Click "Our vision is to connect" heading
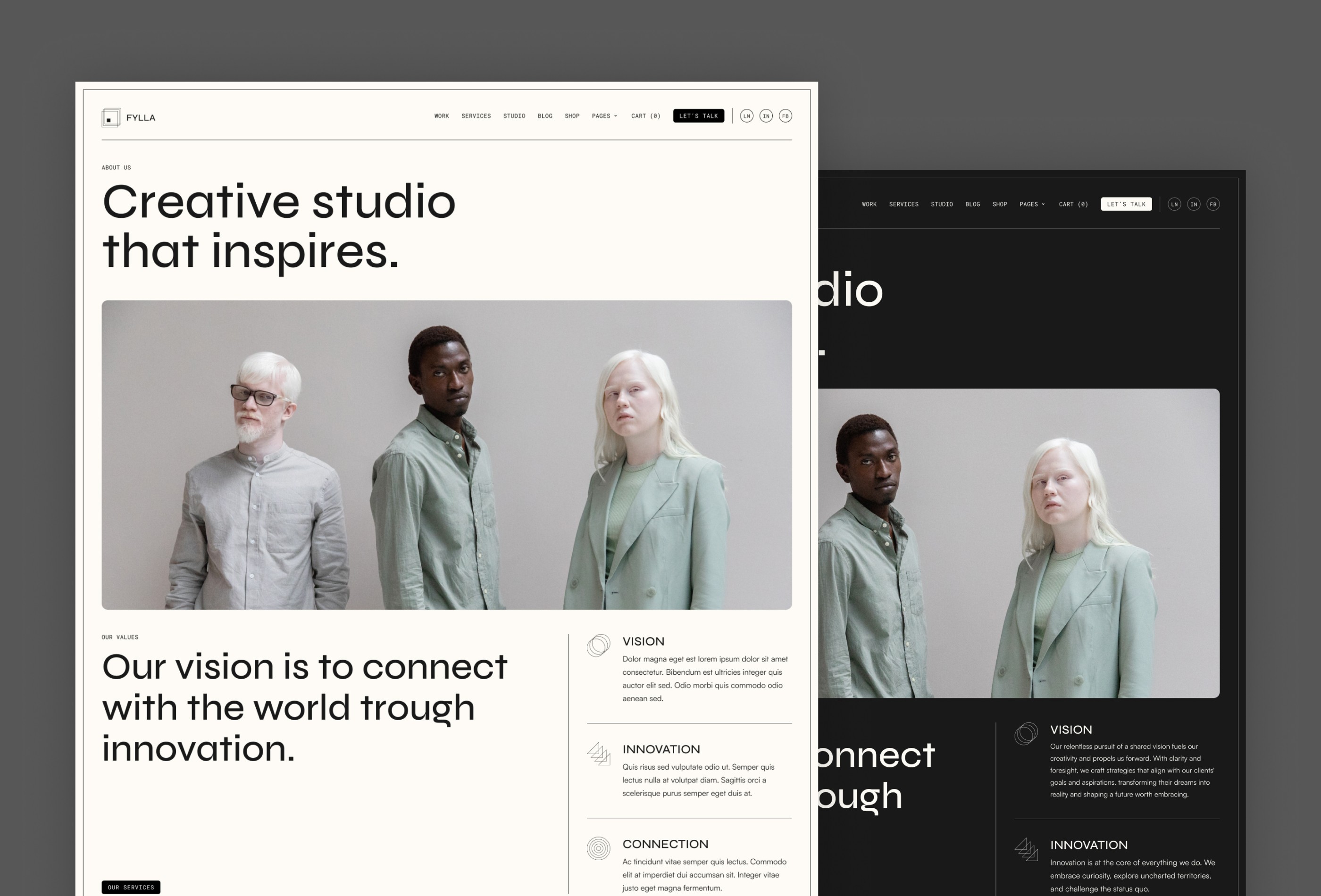The image size is (1321, 896). 305,707
